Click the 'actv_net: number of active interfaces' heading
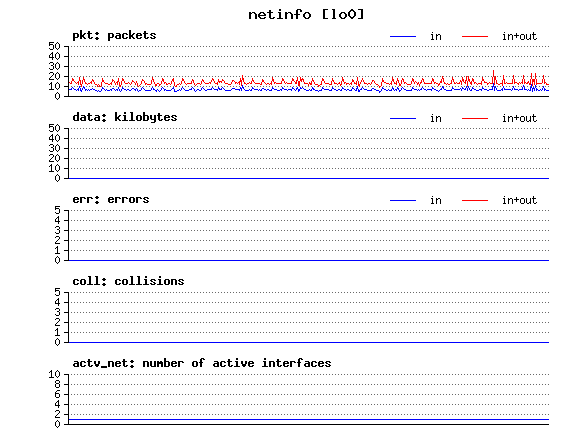 202,363
